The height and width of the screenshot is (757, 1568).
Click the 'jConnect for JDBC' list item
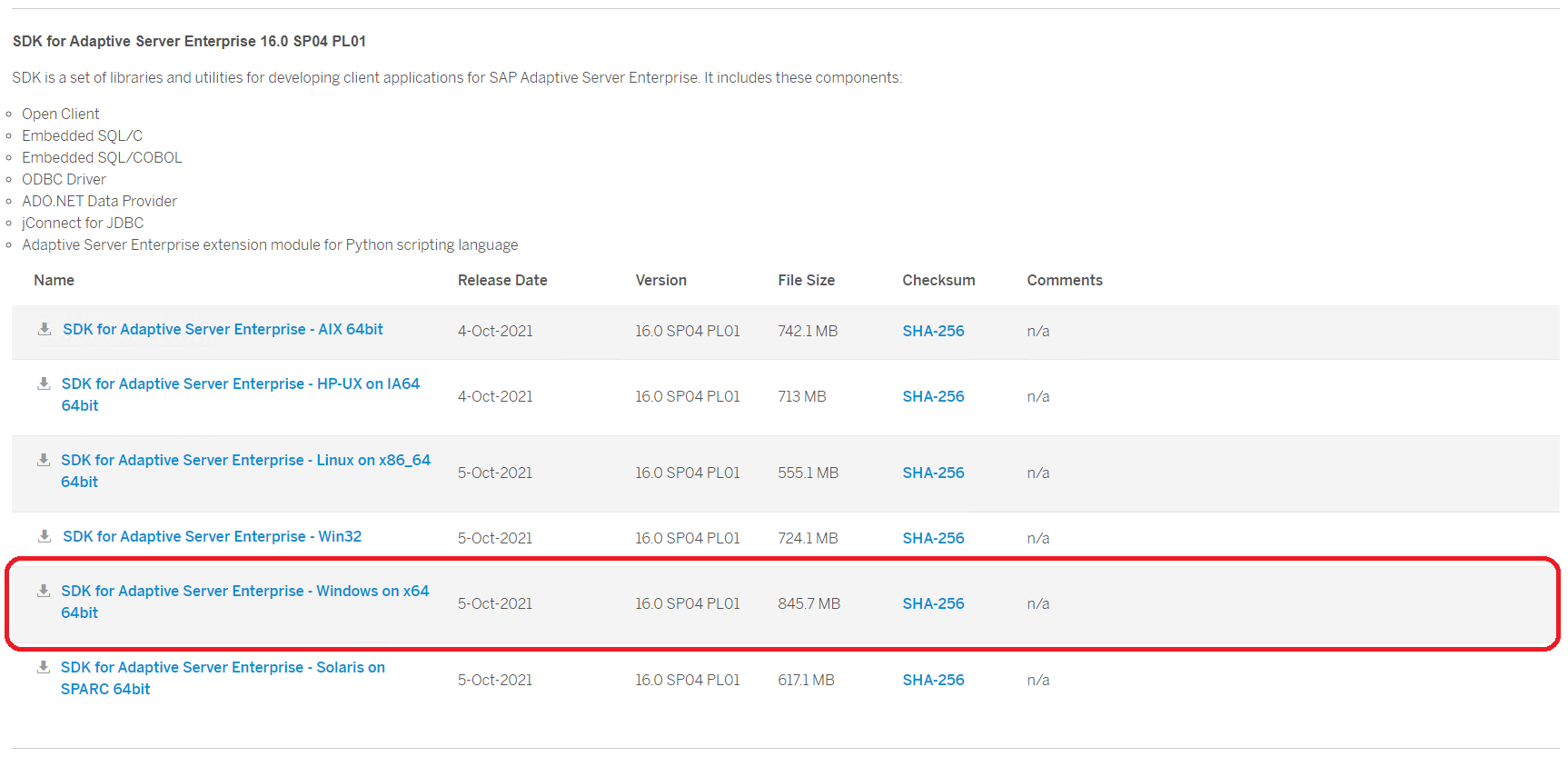click(x=83, y=223)
